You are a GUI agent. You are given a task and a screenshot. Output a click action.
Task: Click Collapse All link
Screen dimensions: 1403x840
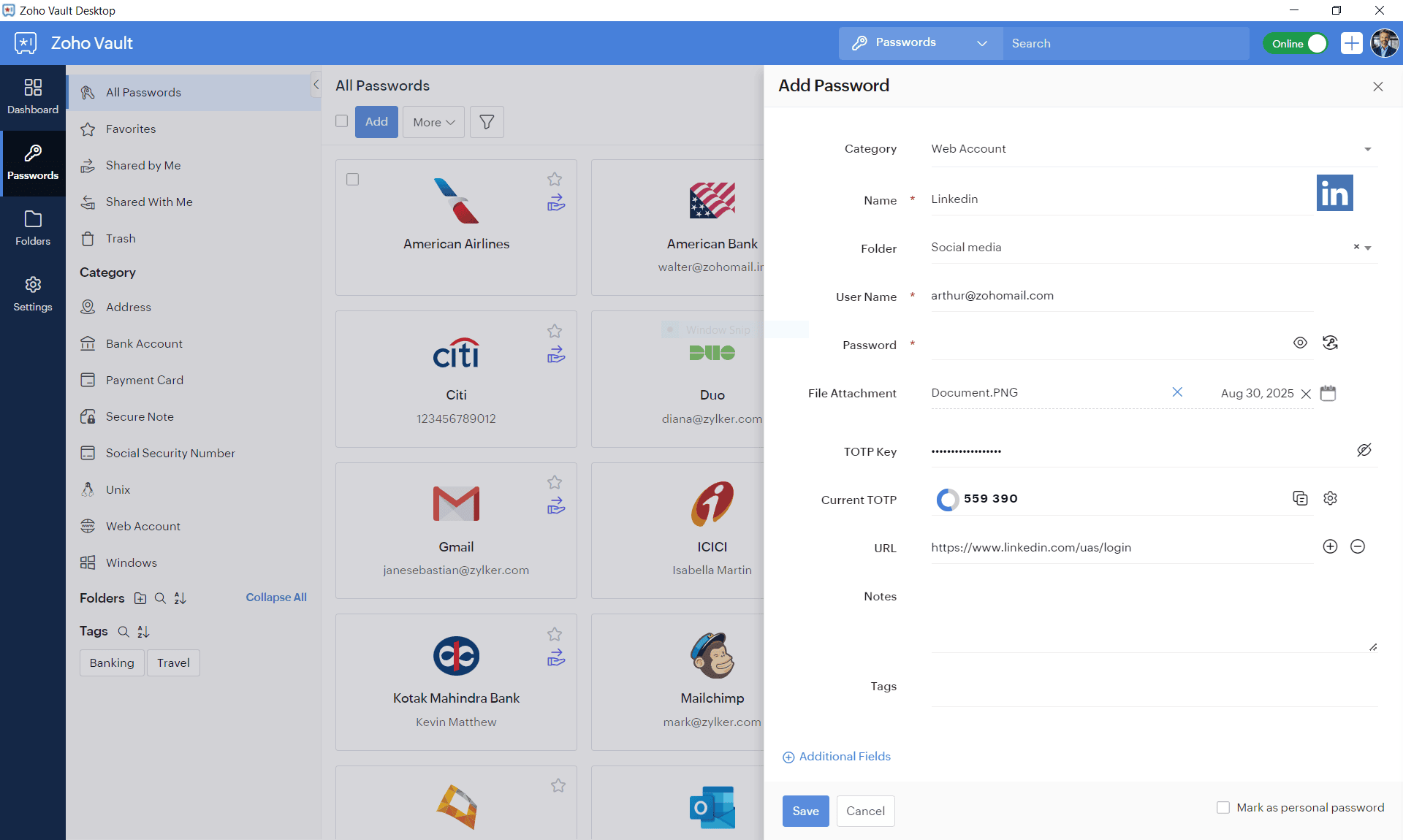coord(276,597)
